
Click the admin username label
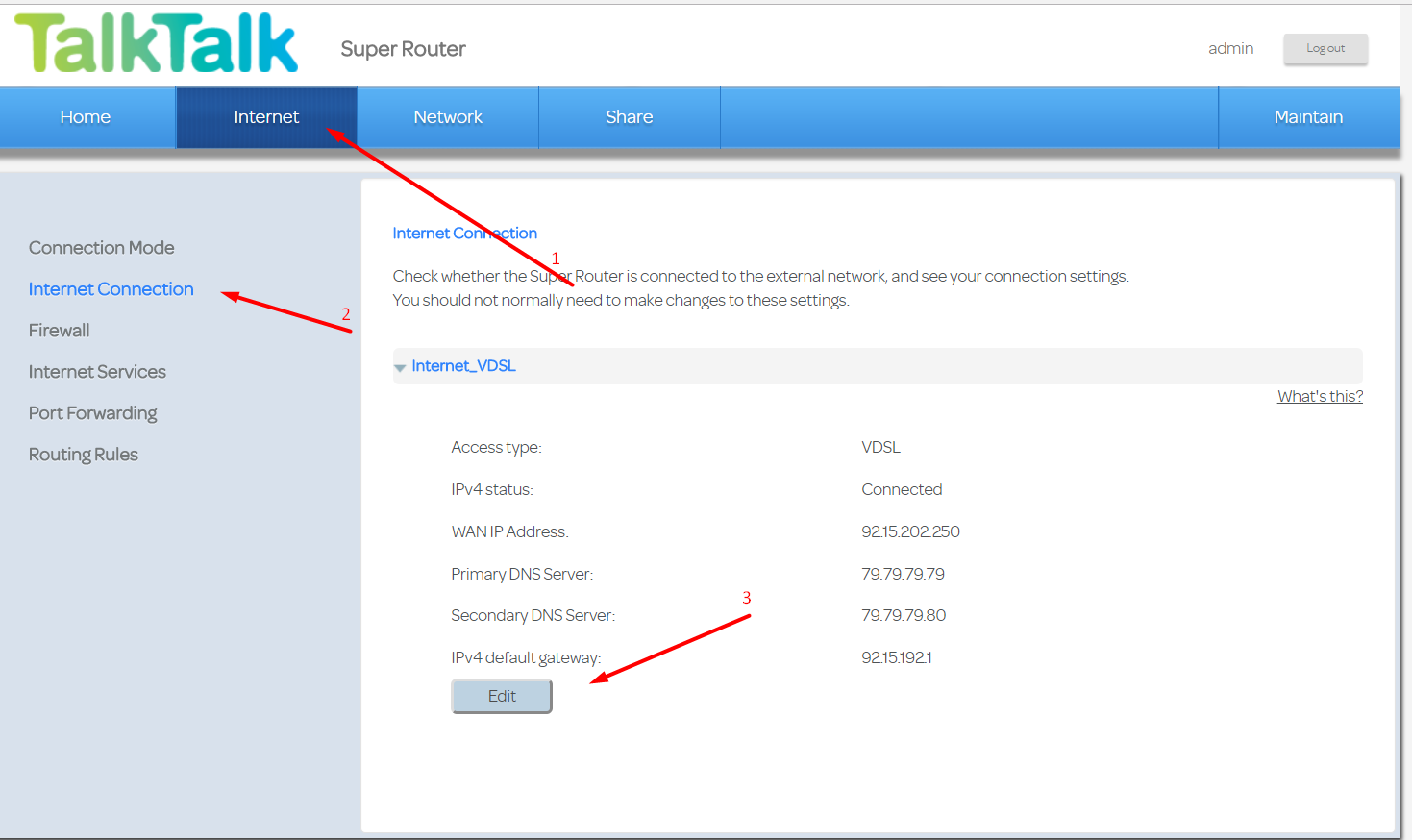coord(1231,48)
